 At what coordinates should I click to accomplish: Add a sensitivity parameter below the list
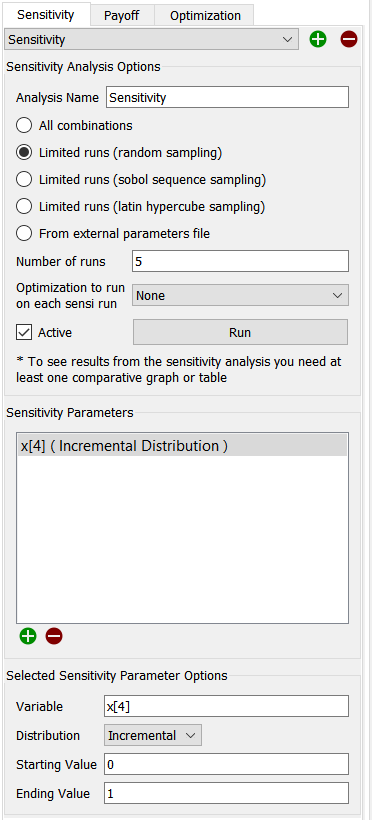(x=28, y=636)
